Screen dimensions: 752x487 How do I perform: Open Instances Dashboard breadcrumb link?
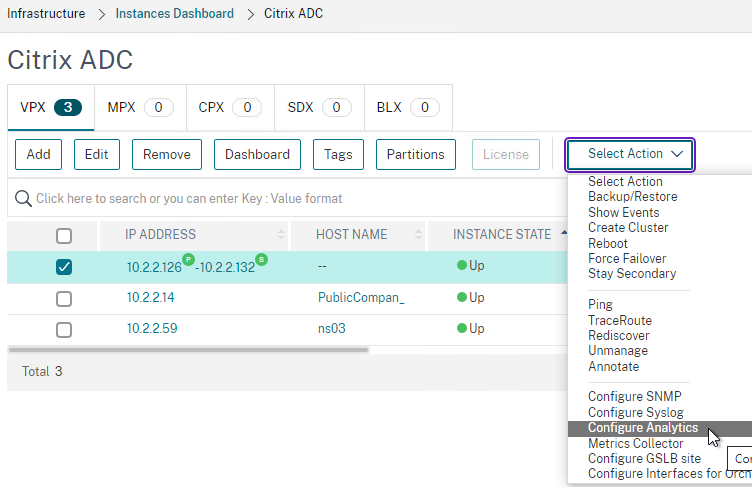pos(175,13)
